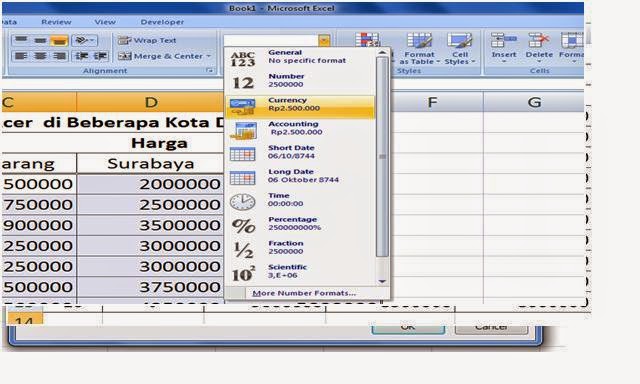The width and height of the screenshot is (640, 384).
Task: Select column G header
Action: [534, 102]
